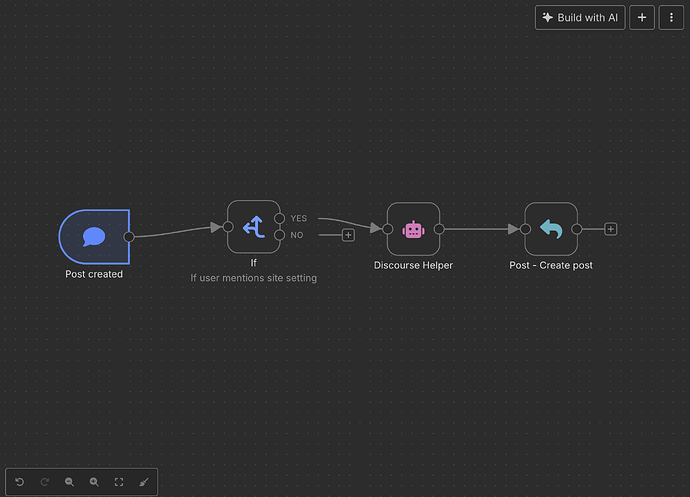Tidy up nodes with broom icon

click(x=144, y=482)
